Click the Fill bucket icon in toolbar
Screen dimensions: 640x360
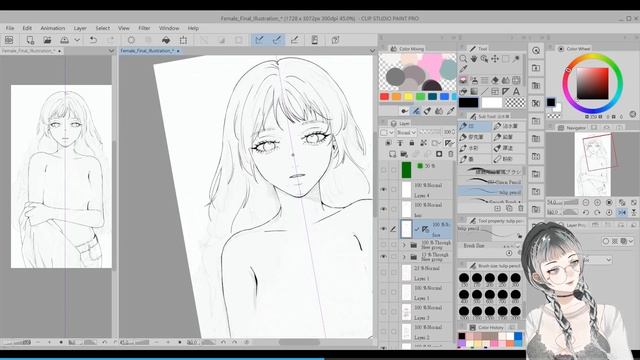(x=166, y=40)
